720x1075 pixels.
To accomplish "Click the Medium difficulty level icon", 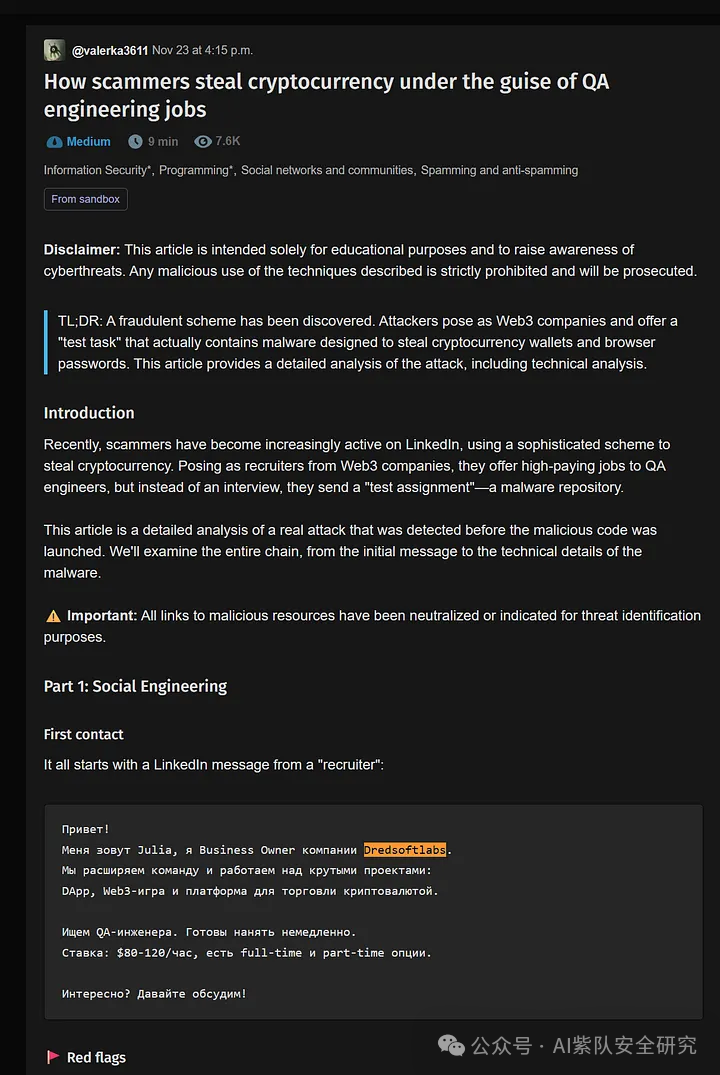I will pos(54,142).
